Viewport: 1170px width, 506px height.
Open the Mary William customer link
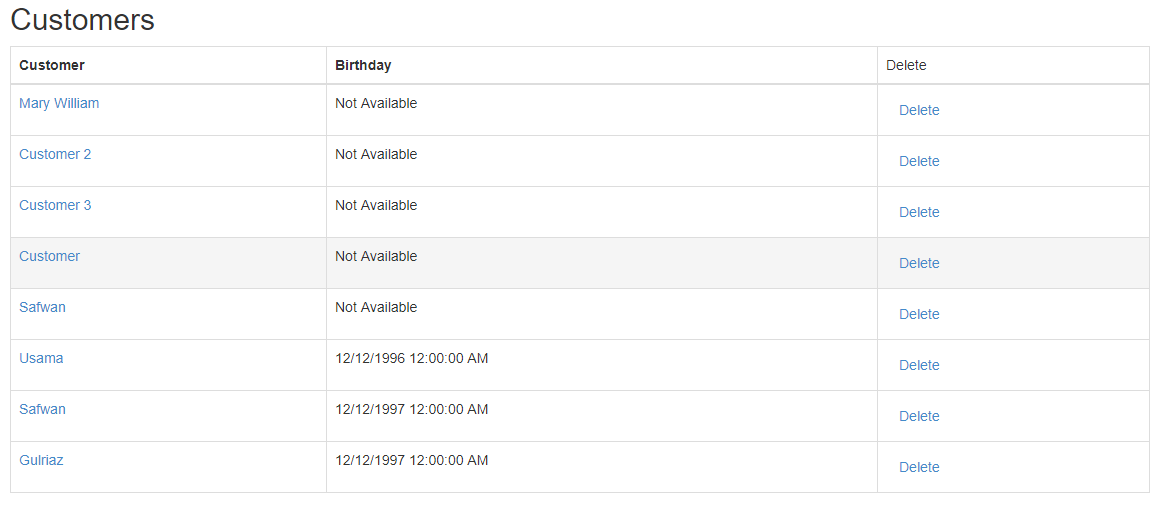coord(59,103)
